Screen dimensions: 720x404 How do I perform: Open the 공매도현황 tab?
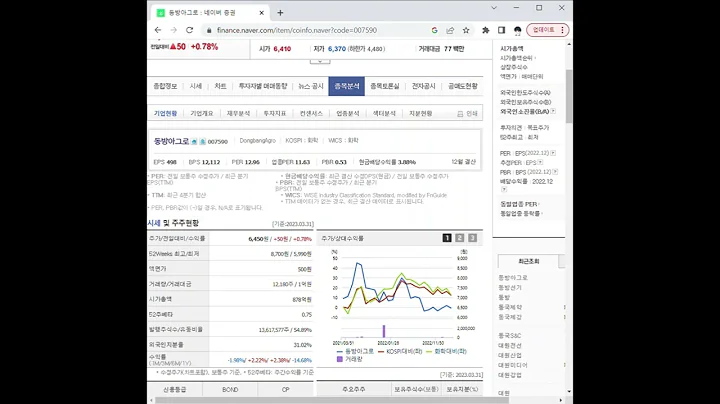(x=463, y=86)
